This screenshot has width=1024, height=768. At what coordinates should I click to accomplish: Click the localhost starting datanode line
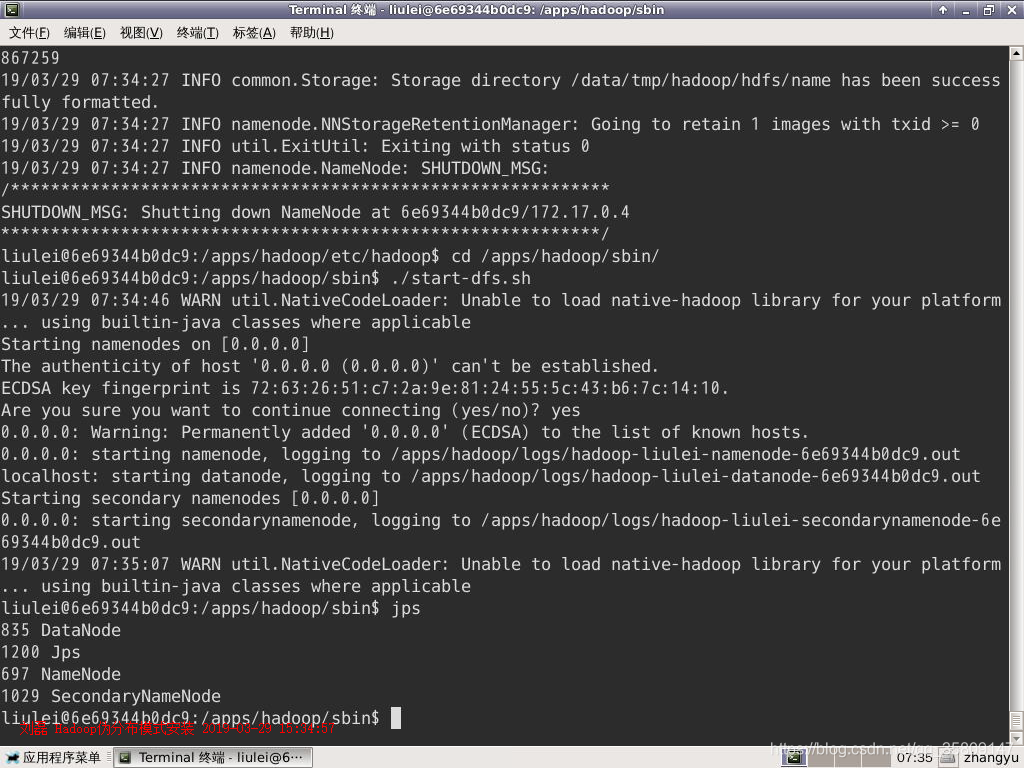pos(491,476)
